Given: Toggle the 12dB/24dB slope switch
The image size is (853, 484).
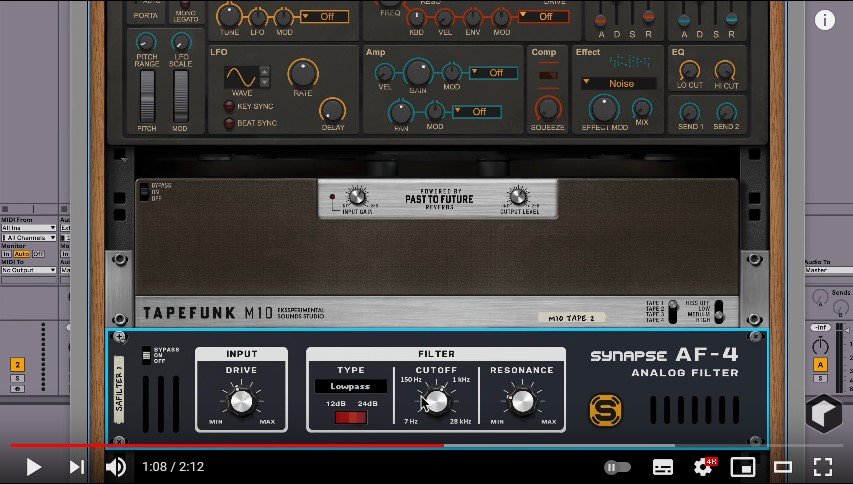Looking at the screenshot, I should [351, 417].
